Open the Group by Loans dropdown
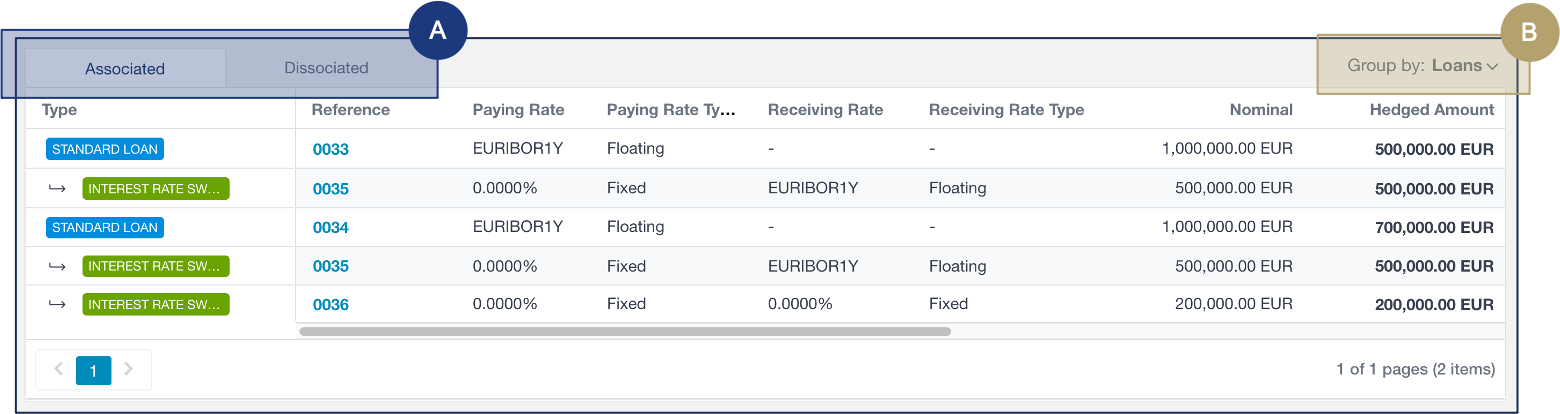The width and height of the screenshot is (1560, 414). pos(1422,66)
